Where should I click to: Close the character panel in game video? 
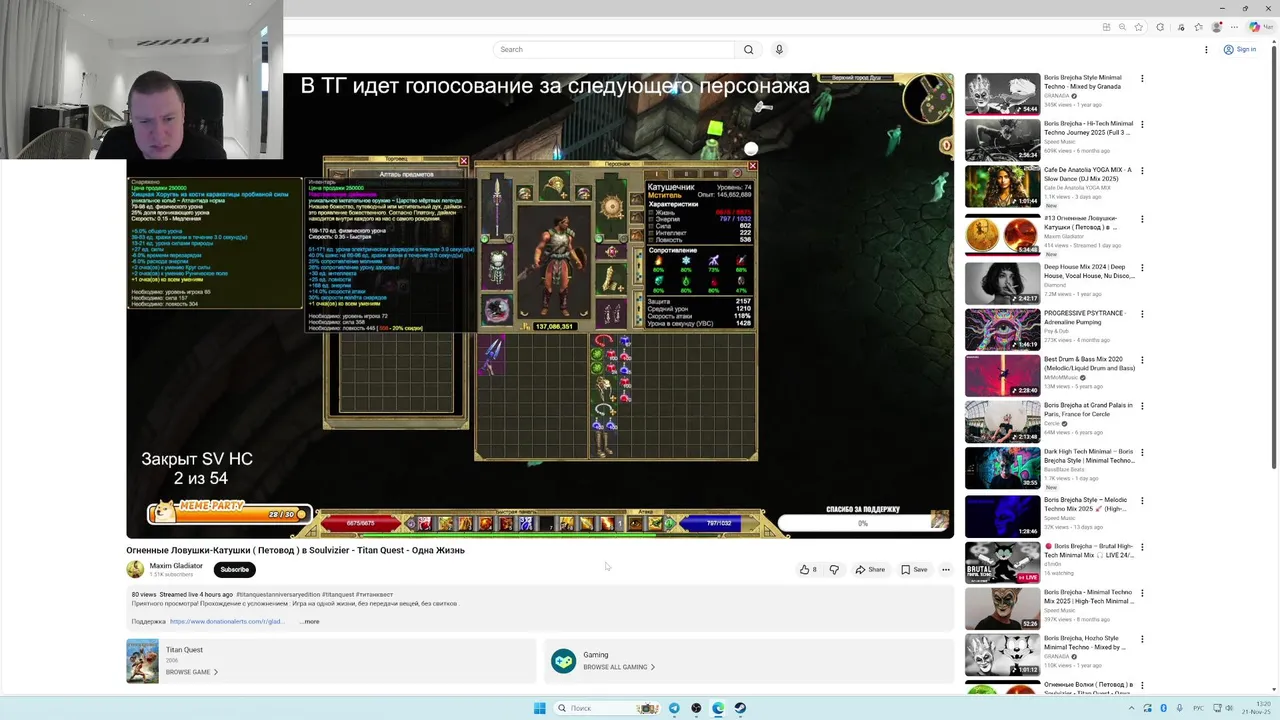tap(753, 166)
